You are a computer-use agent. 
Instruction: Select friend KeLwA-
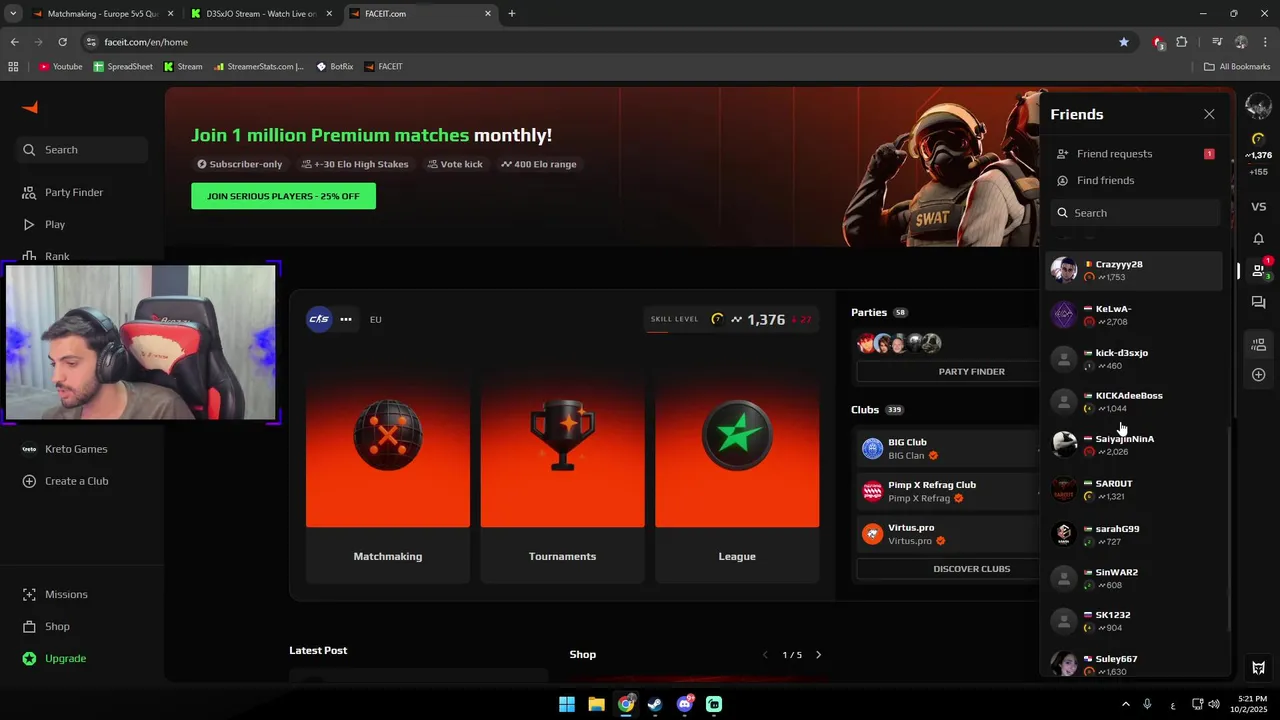click(1134, 315)
